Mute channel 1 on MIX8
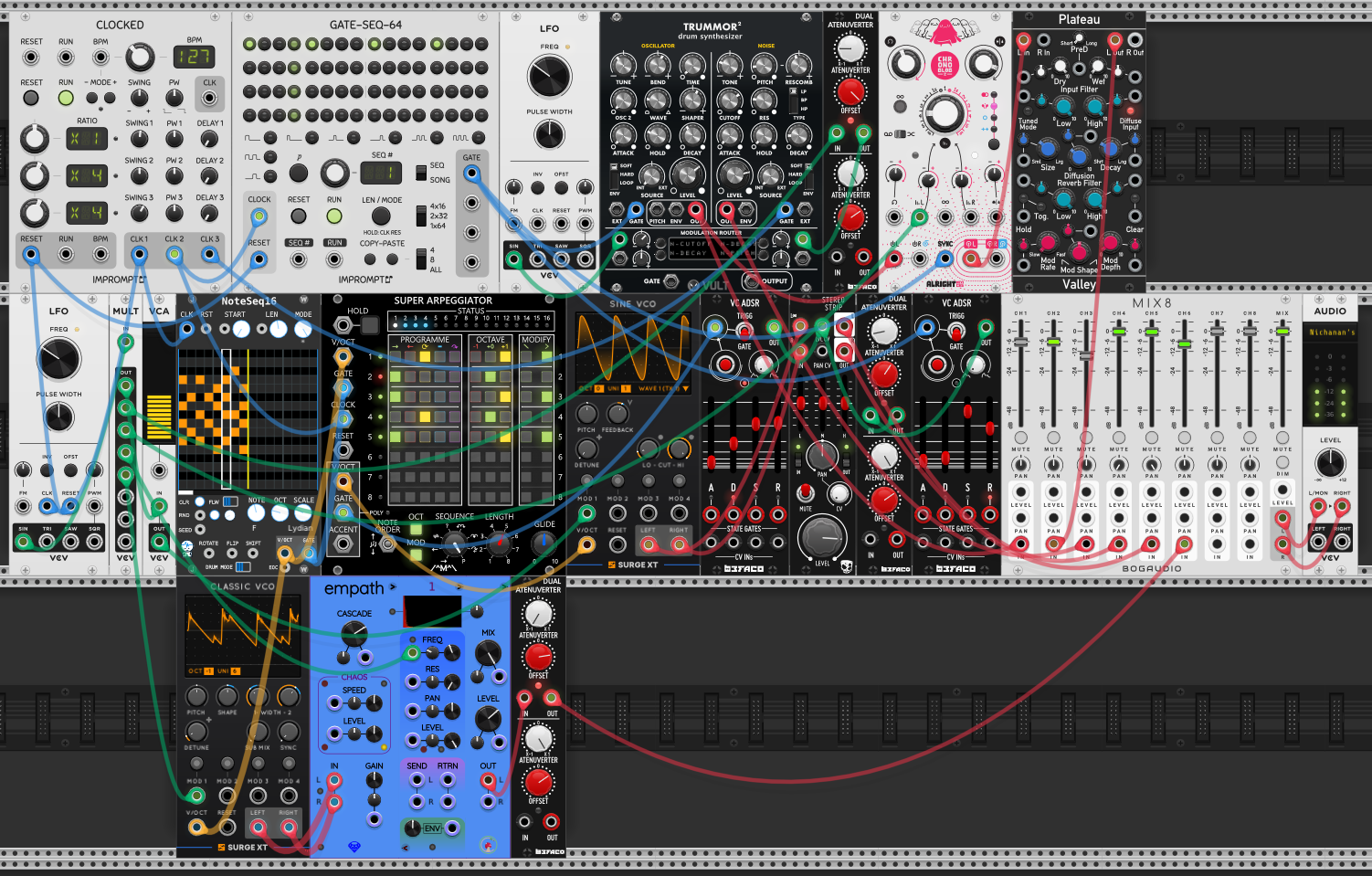This screenshot has width=1372, height=876. point(1020,438)
